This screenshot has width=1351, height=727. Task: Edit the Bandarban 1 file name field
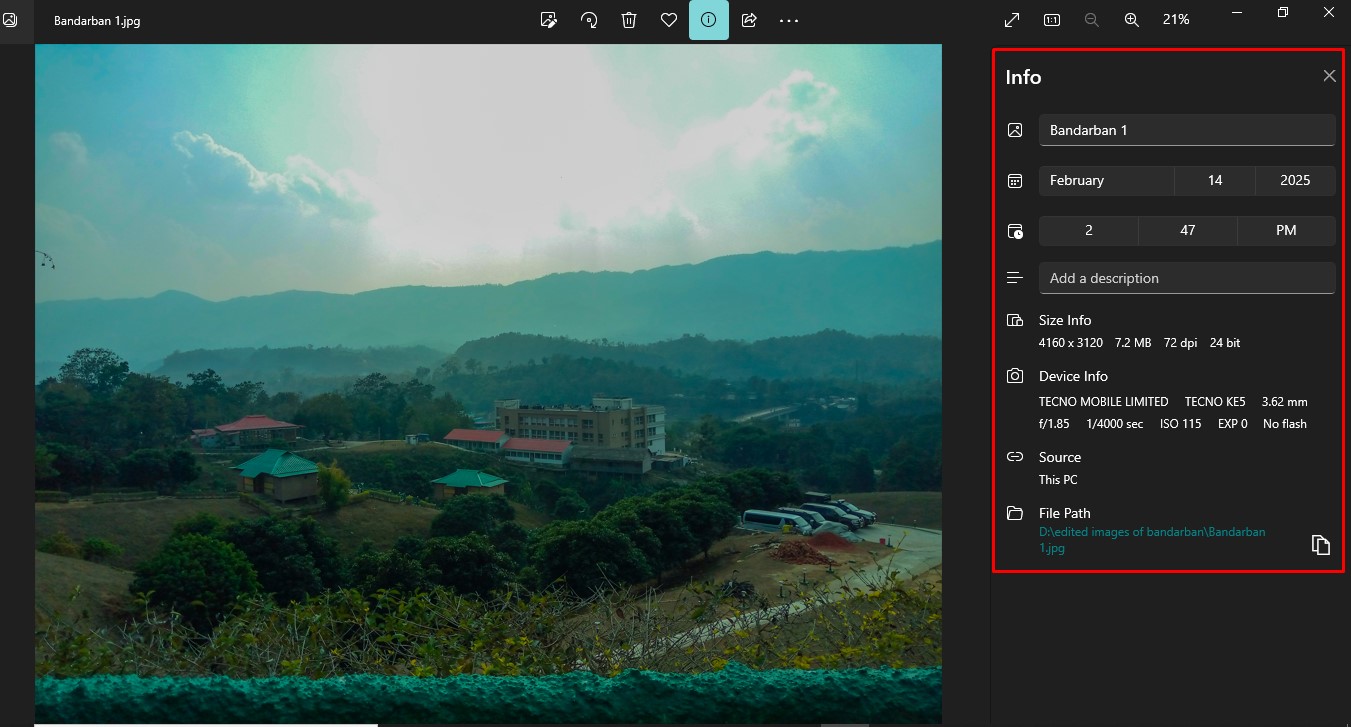(1187, 130)
